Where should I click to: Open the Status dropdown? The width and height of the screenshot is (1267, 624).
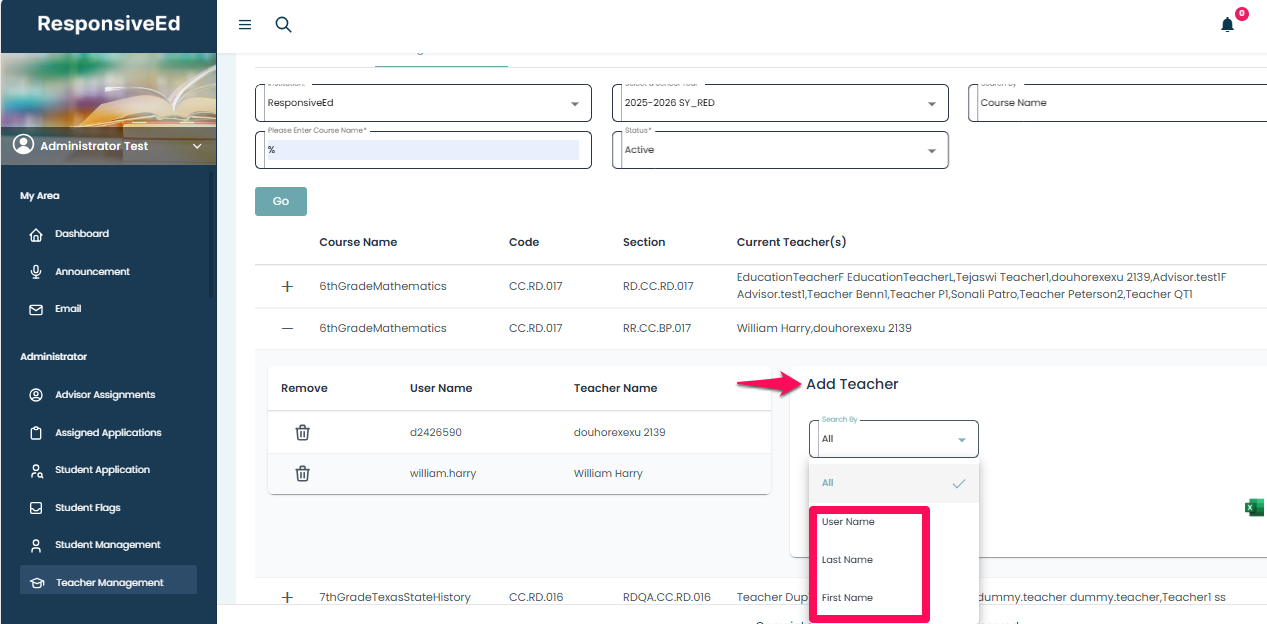pos(780,150)
